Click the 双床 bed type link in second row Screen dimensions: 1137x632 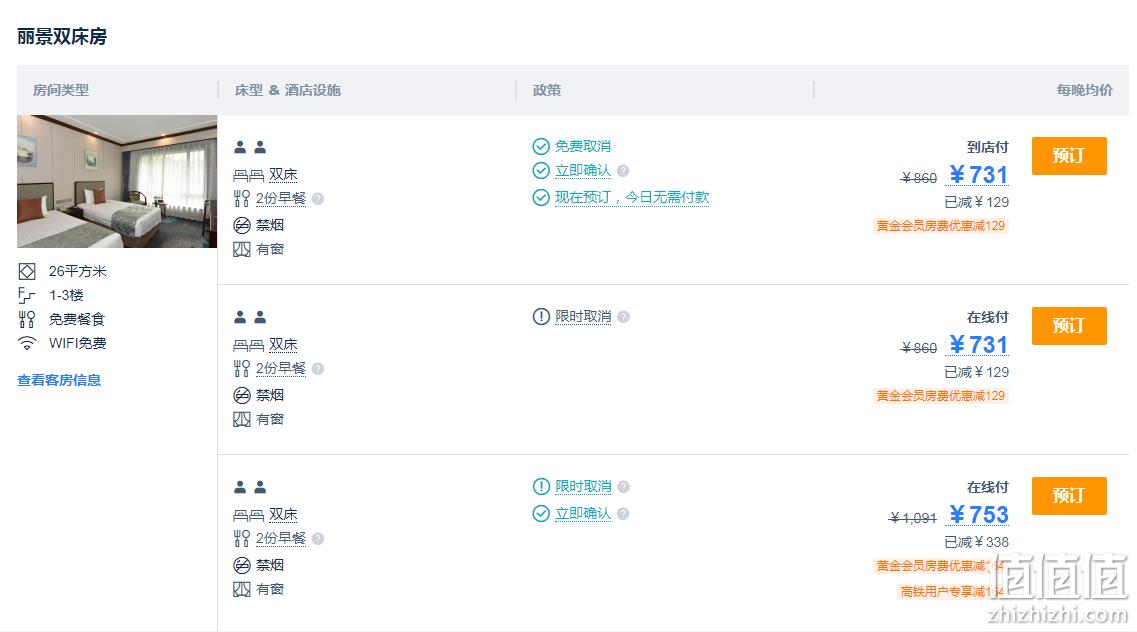click(284, 345)
